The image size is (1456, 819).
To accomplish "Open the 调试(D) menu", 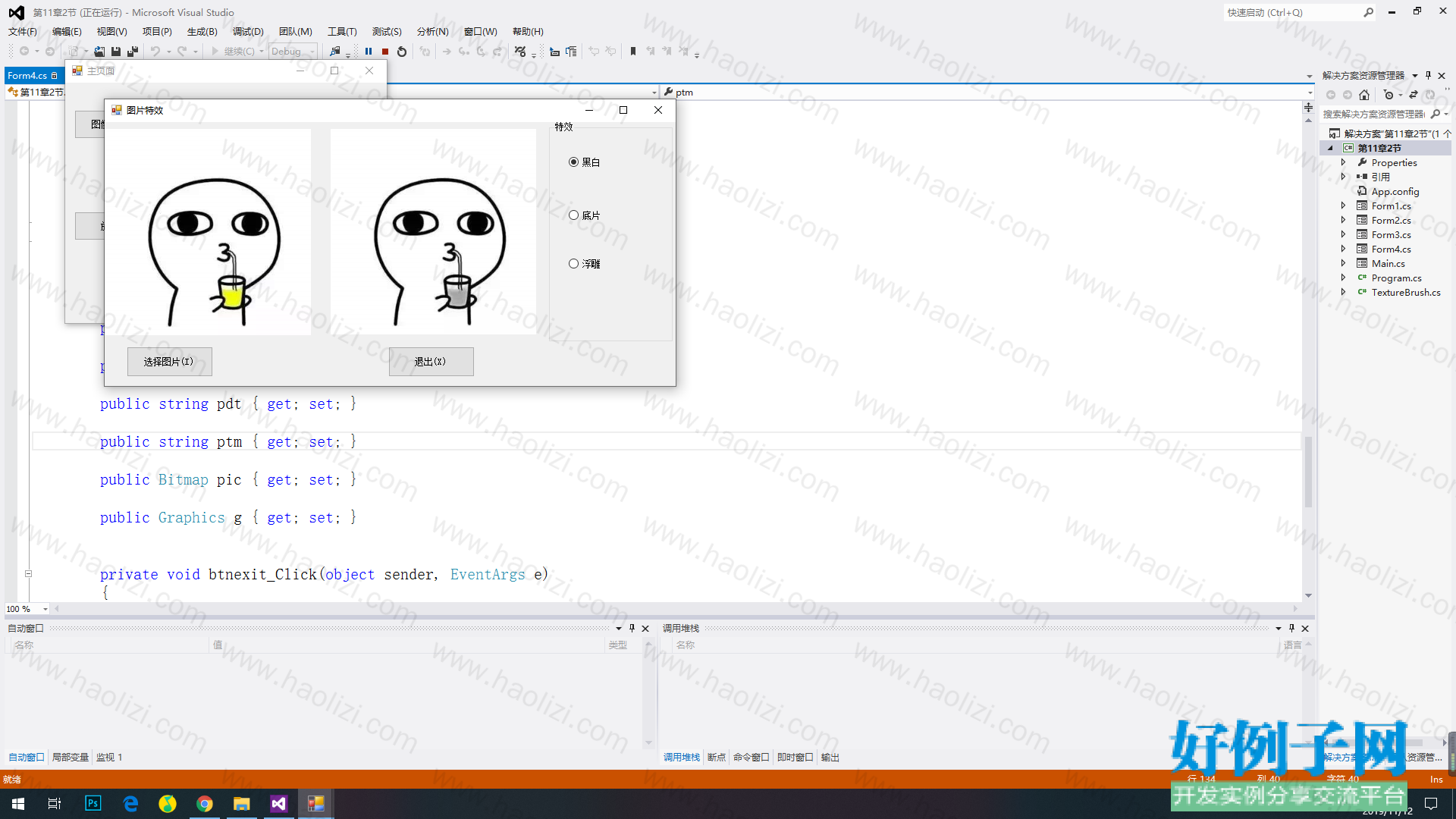I will point(248,31).
